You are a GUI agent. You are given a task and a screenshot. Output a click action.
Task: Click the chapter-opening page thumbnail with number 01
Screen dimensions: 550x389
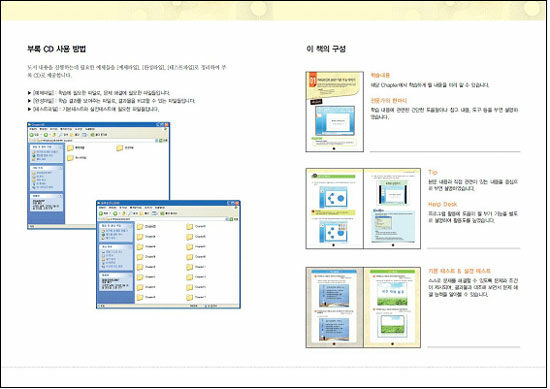click(335, 112)
